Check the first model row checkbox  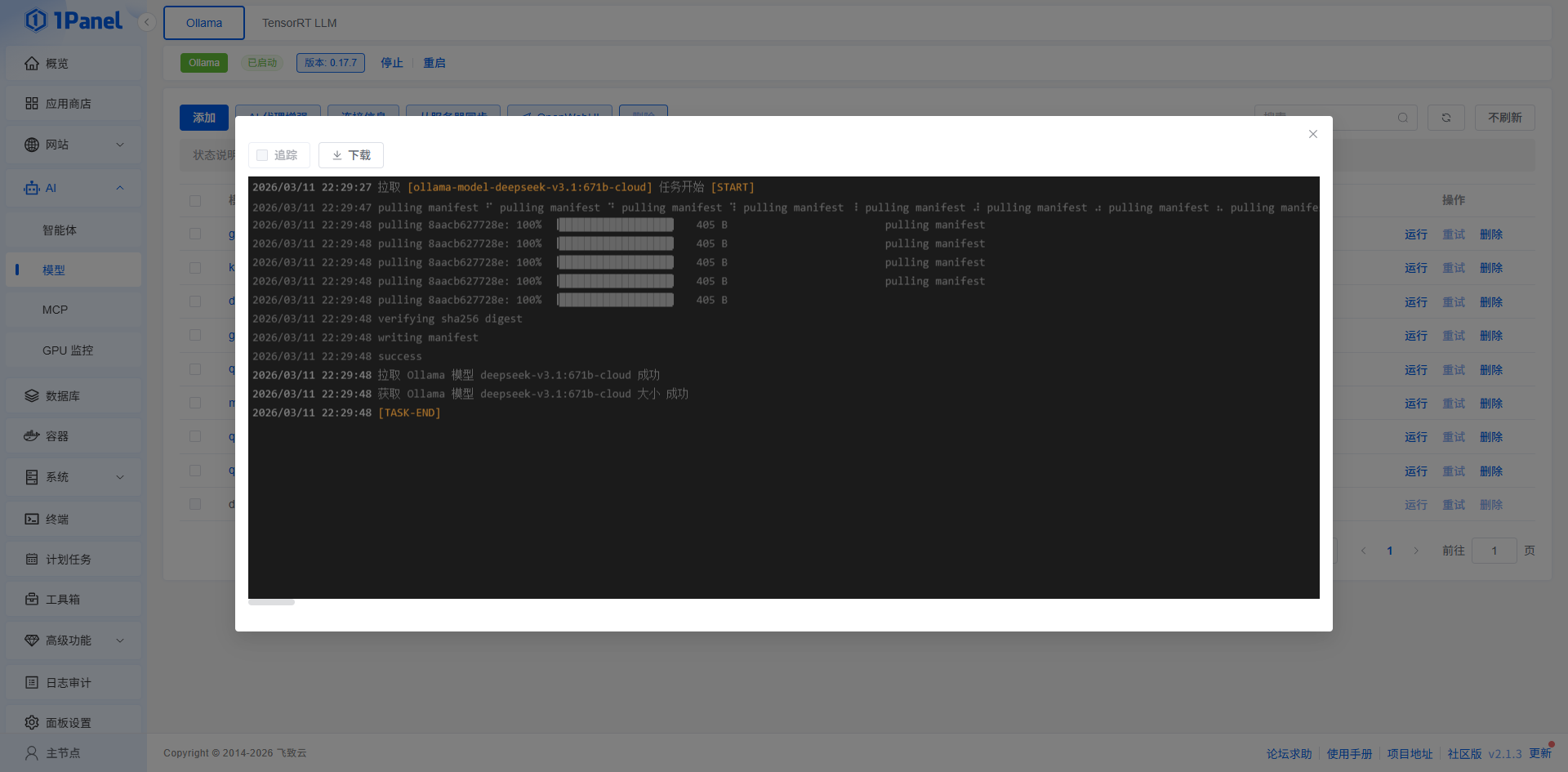click(195, 234)
